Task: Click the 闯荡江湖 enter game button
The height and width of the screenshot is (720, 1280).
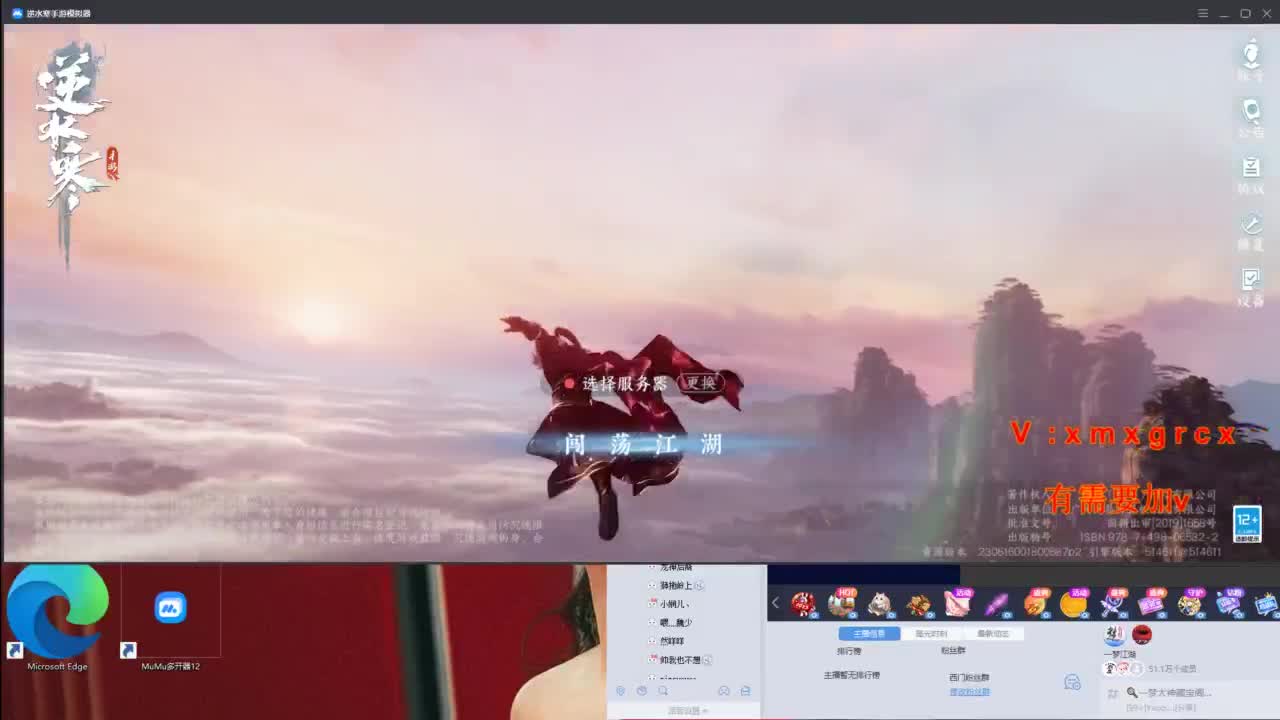Action: point(643,444)
